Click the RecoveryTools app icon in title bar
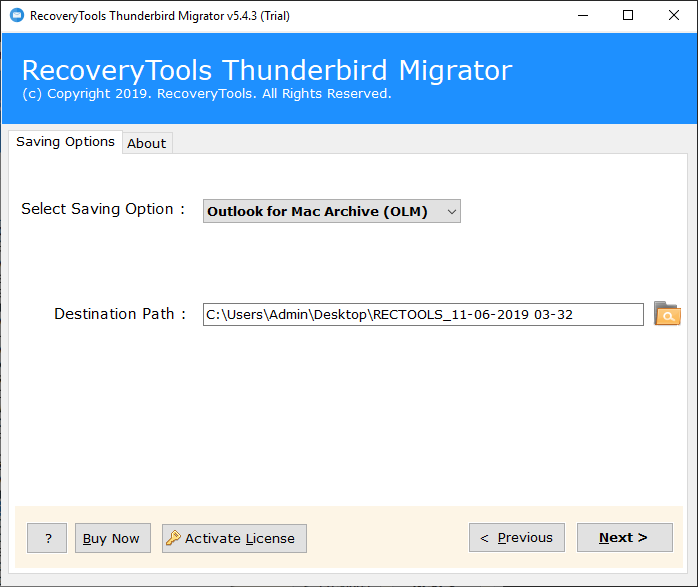 (17, 16)
